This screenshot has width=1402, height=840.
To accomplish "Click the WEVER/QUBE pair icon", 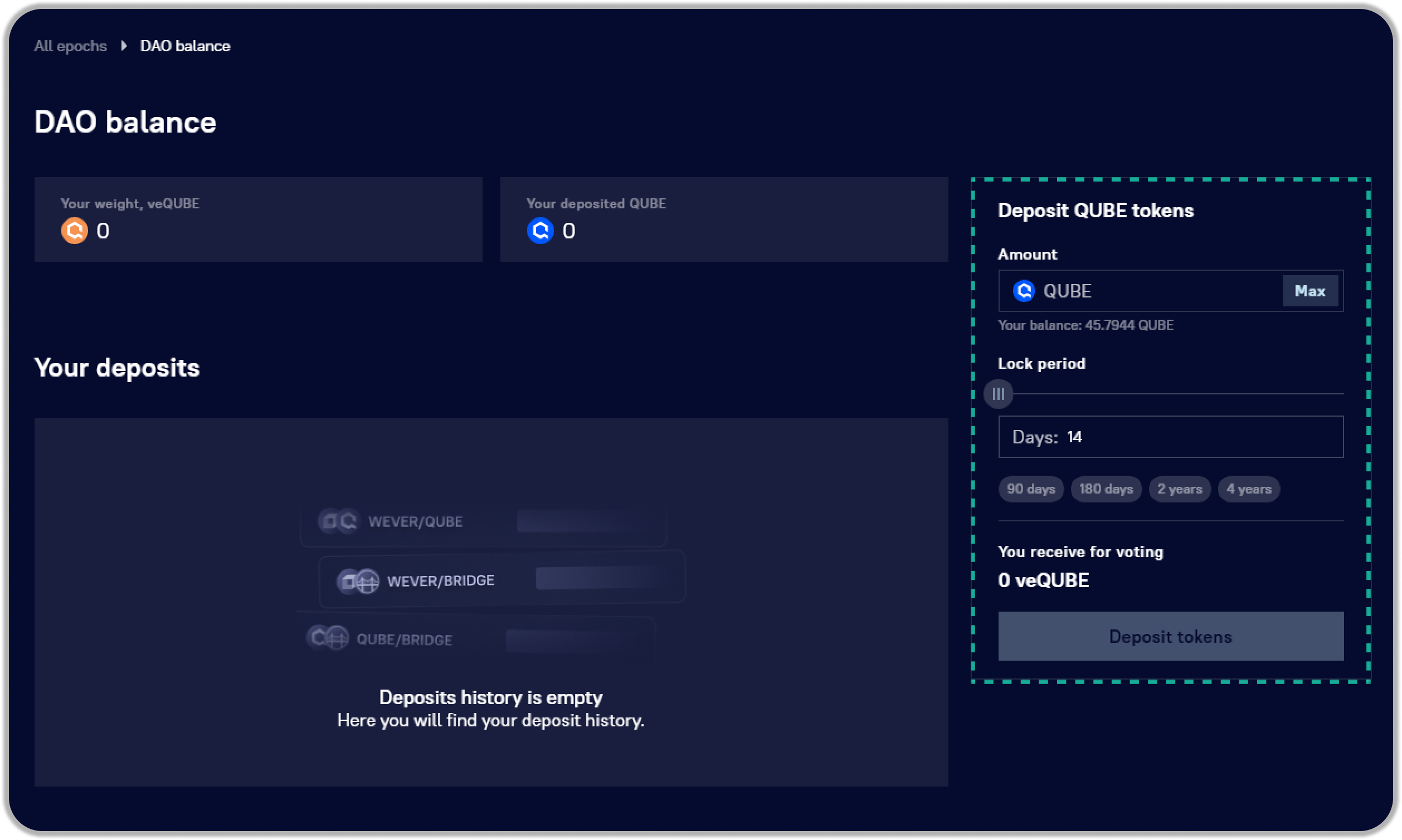I will pos(339,521).
